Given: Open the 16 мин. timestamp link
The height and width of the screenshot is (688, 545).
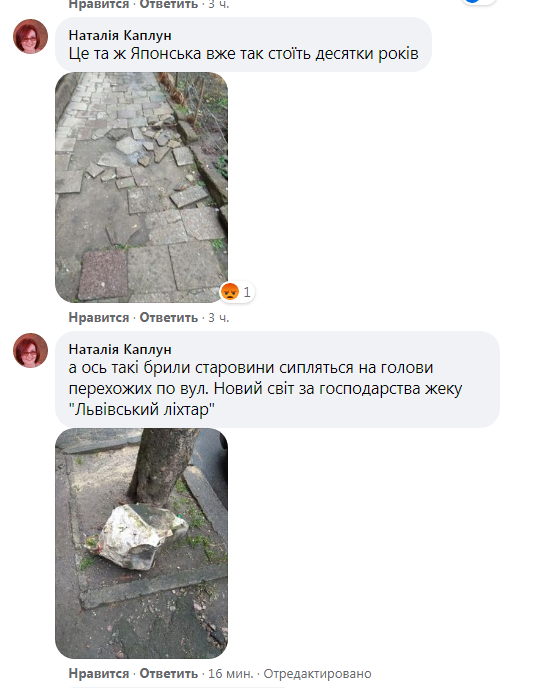Looking at the screenshot, I should pyautogui.click(x=230, y=674).
